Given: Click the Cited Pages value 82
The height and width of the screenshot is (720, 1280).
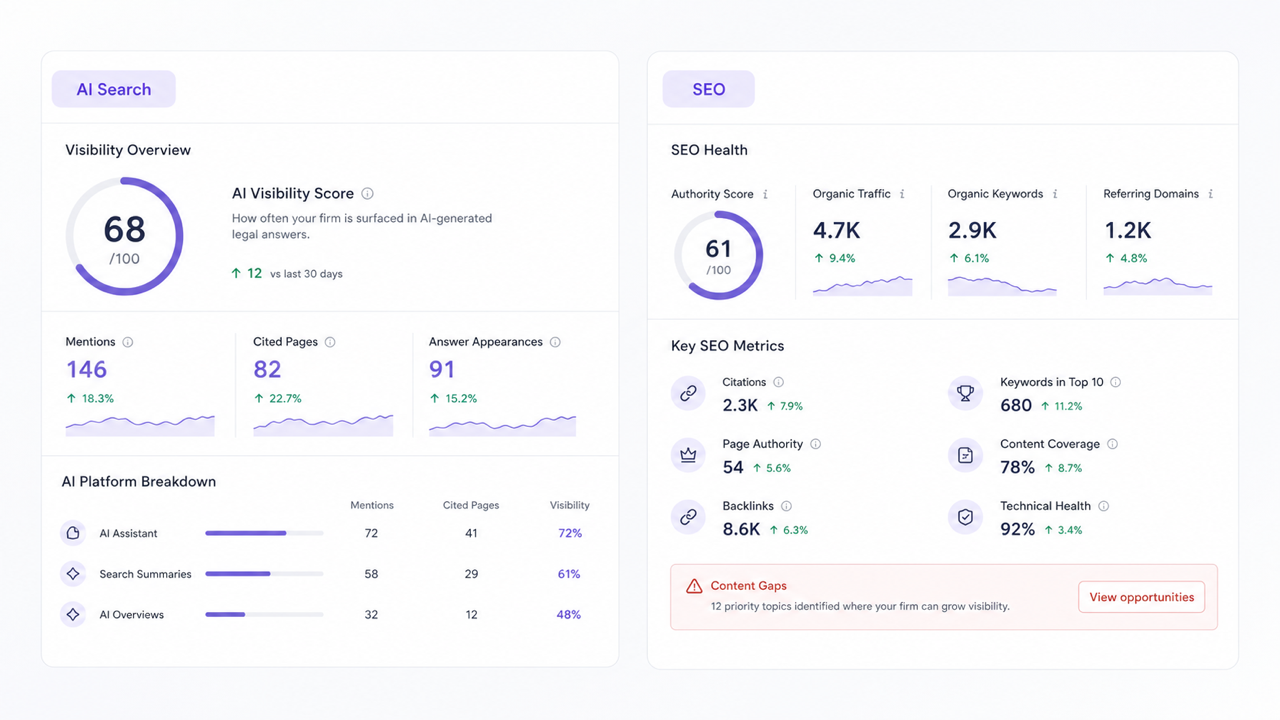Looking at the screenshot, I should point(267,370).
